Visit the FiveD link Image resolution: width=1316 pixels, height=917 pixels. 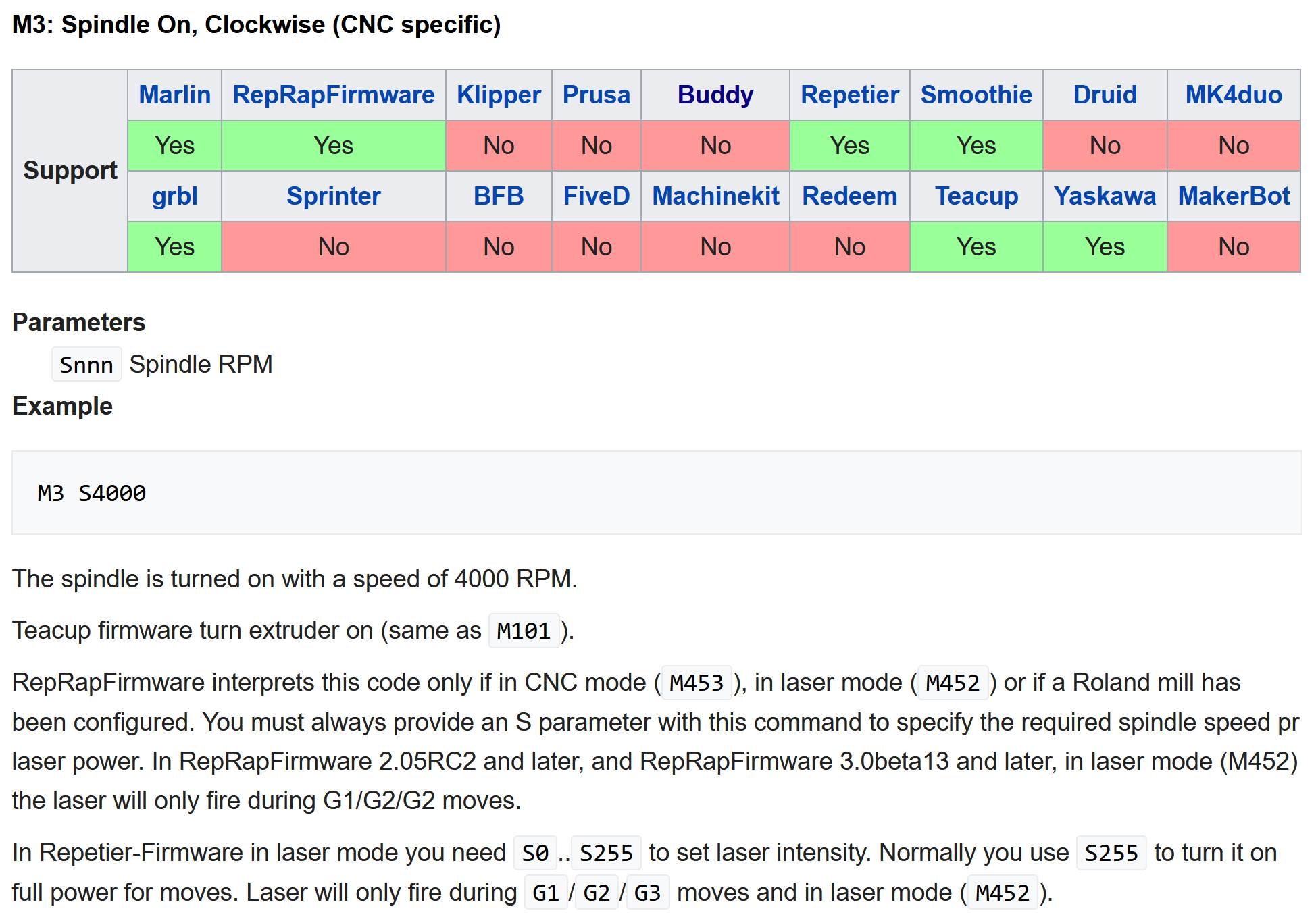[596, 196]
